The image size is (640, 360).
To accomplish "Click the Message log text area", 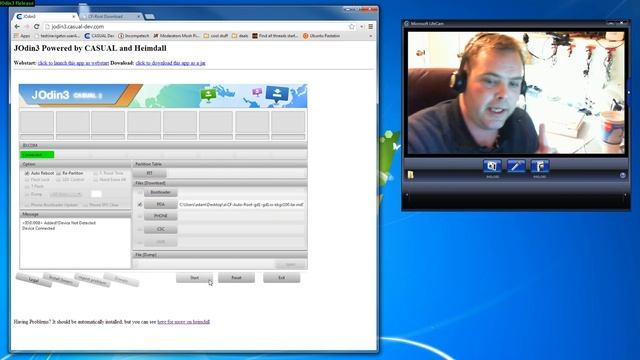I will coord(75,243).
